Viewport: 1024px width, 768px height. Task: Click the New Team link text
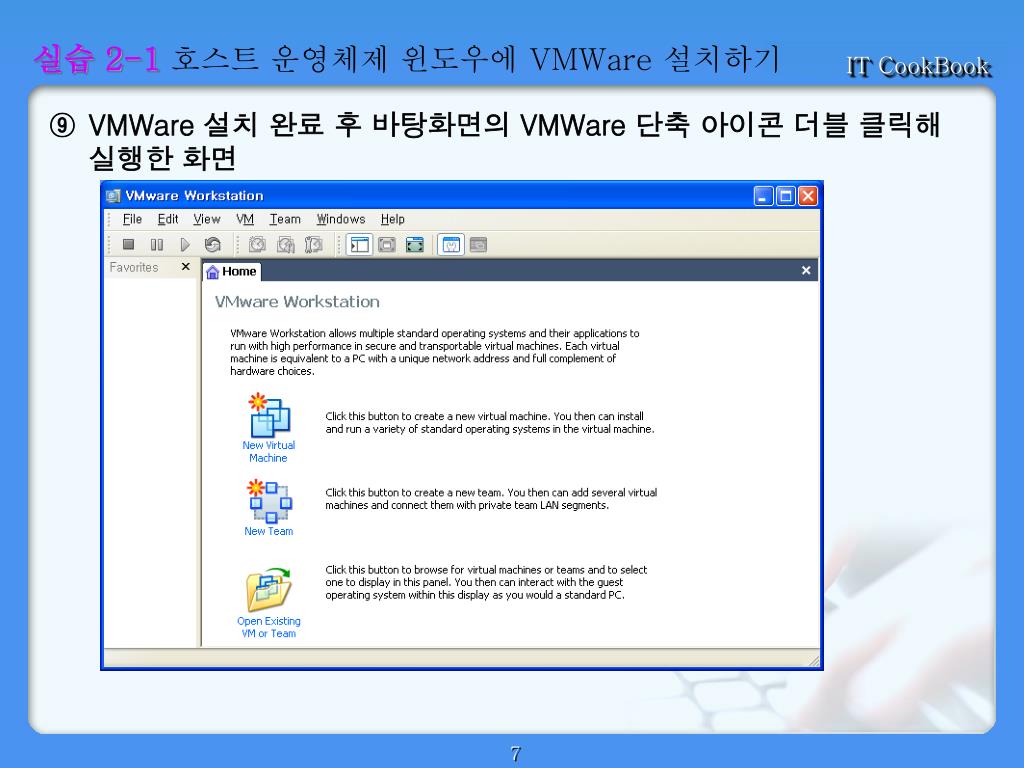(268, 532)
